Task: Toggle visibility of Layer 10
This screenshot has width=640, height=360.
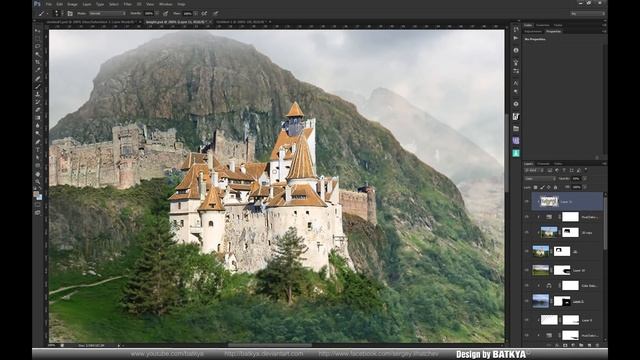Action: click(x=527, y=270)
